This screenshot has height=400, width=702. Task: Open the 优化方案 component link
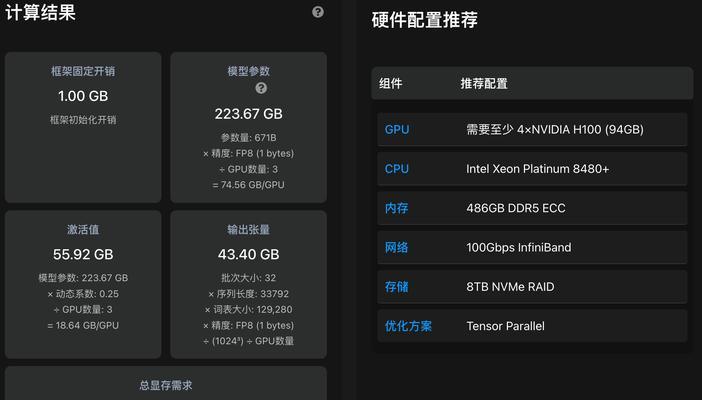pos(408,326)
